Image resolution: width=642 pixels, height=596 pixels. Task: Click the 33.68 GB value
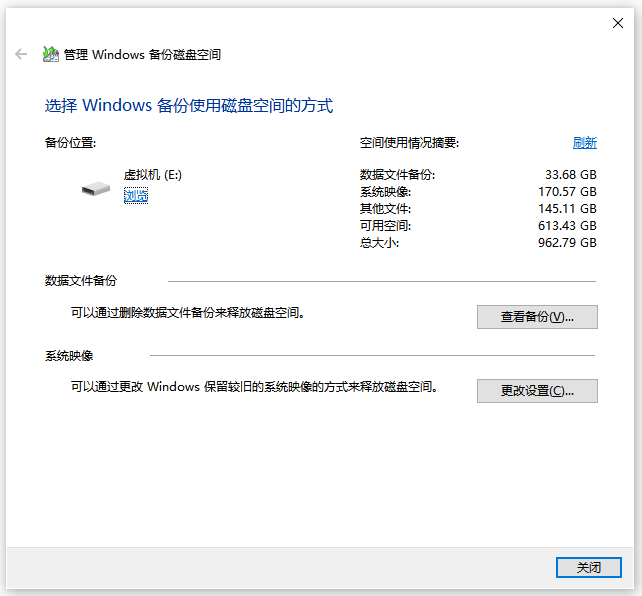(x=570, y=175)
